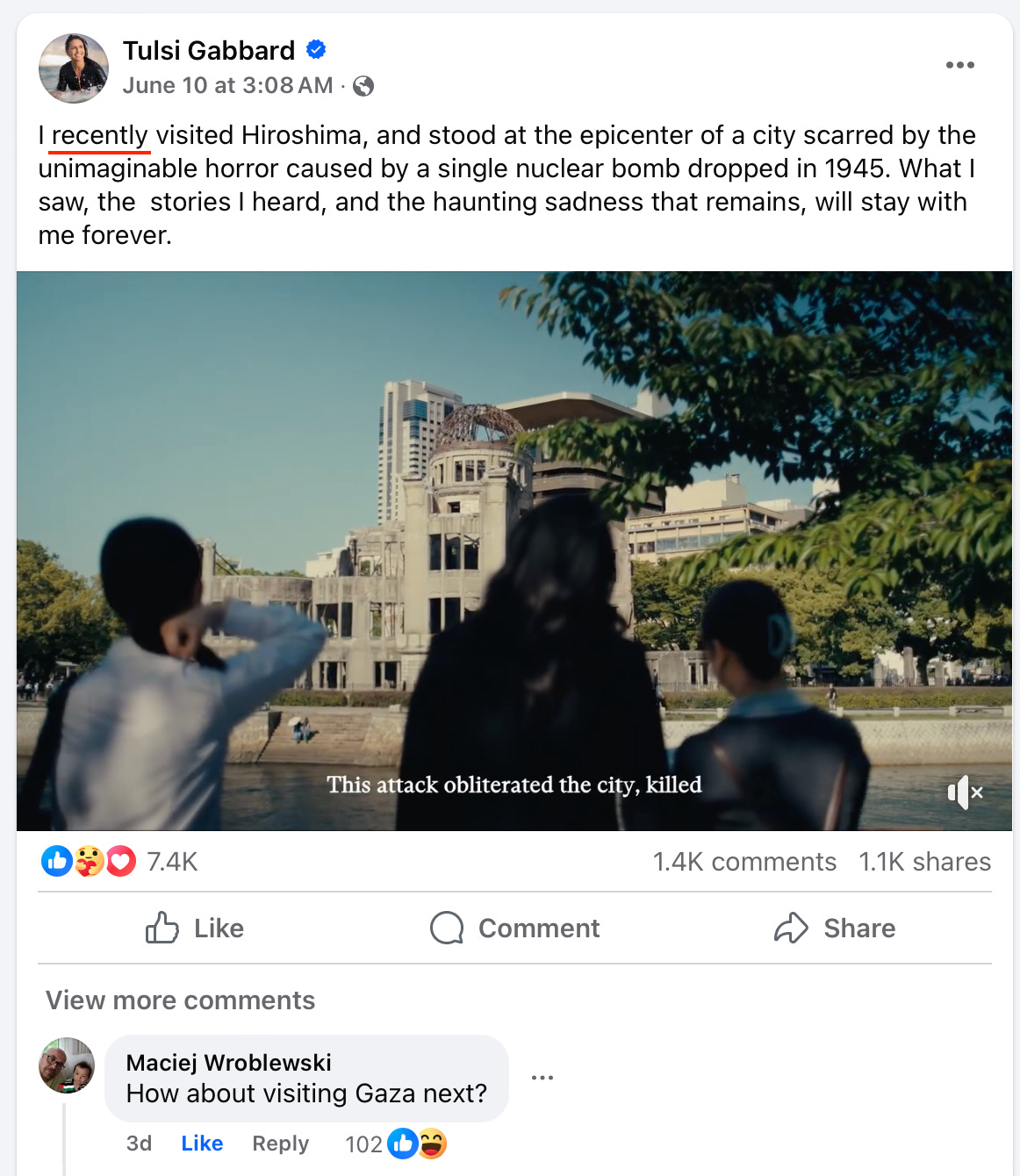
Task: Click Maciej Wroblewski's avatar thumbnail
Action: coord(67,1065)
